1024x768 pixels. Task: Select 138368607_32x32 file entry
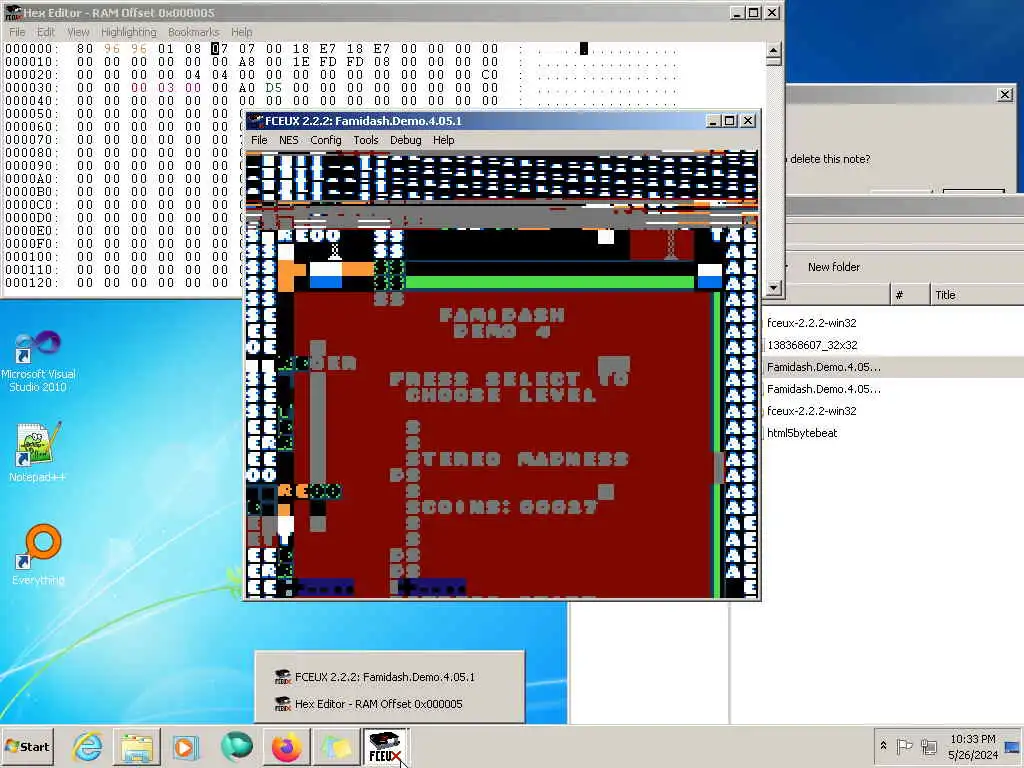pyautogui.click(x=812, y=345)
